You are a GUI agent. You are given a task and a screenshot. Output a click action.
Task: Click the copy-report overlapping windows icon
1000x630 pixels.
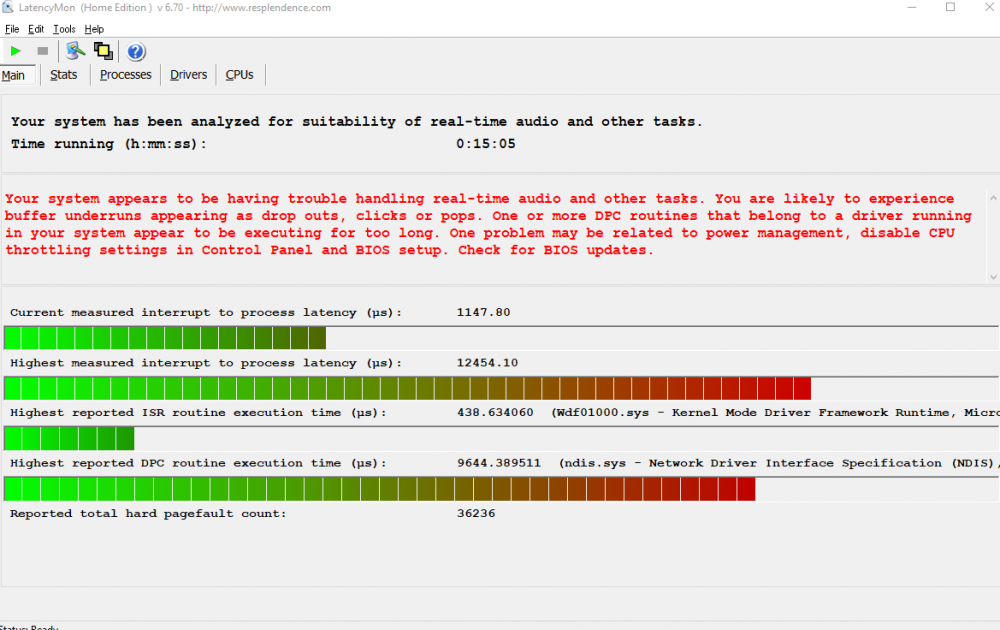click(x=103, y=51)
